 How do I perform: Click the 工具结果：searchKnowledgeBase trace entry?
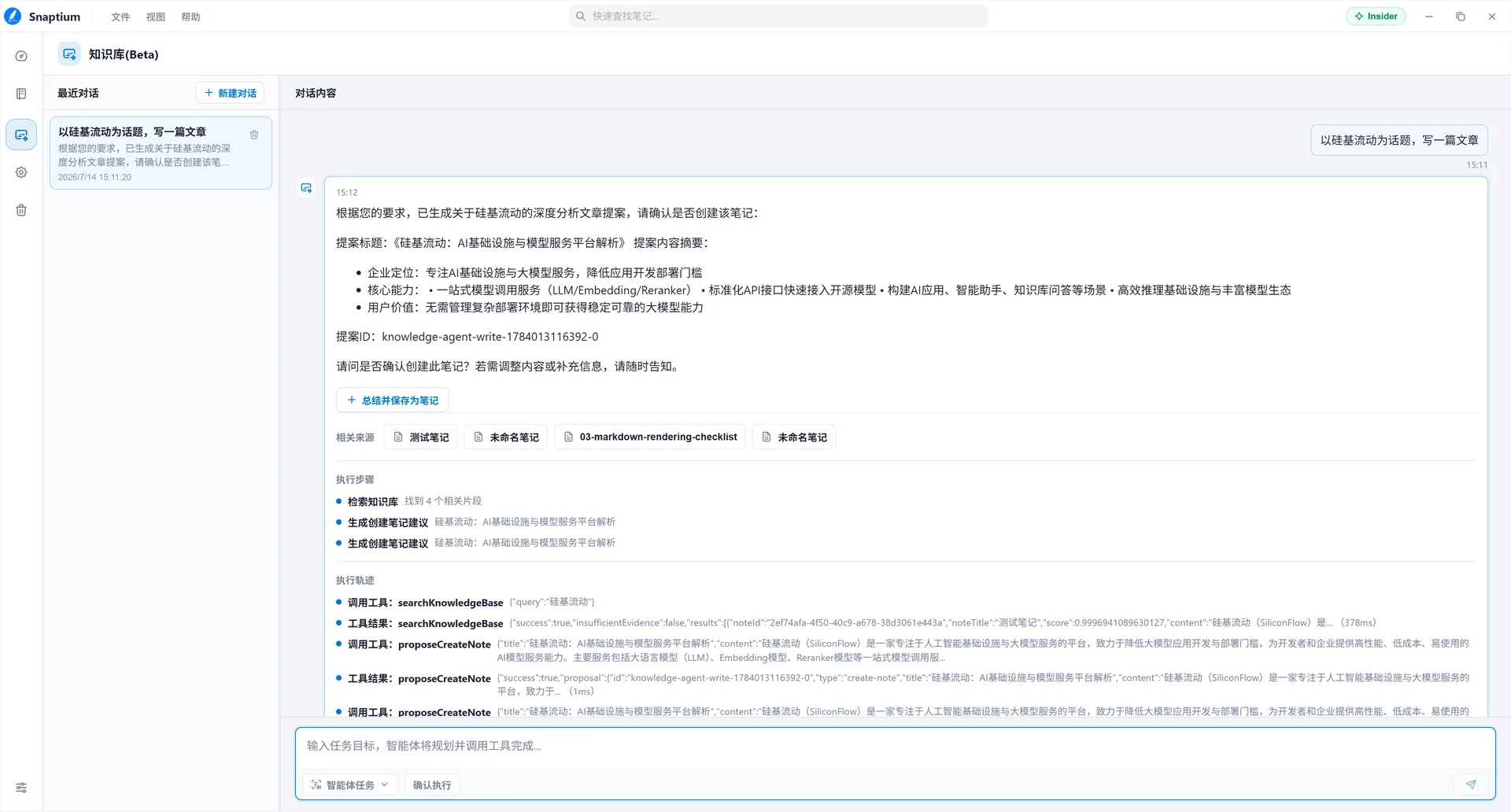855,623
